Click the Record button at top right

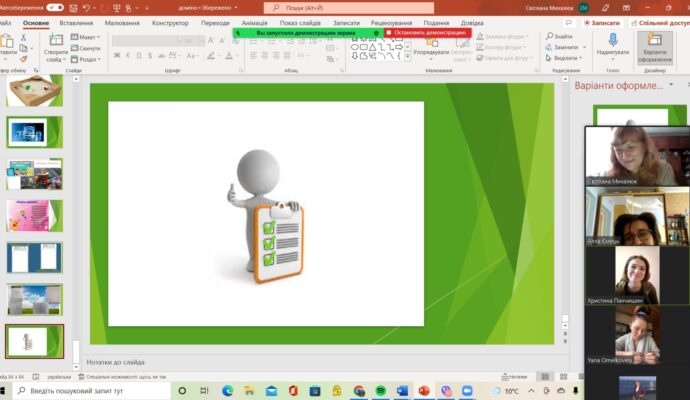(x=602, y=23)
